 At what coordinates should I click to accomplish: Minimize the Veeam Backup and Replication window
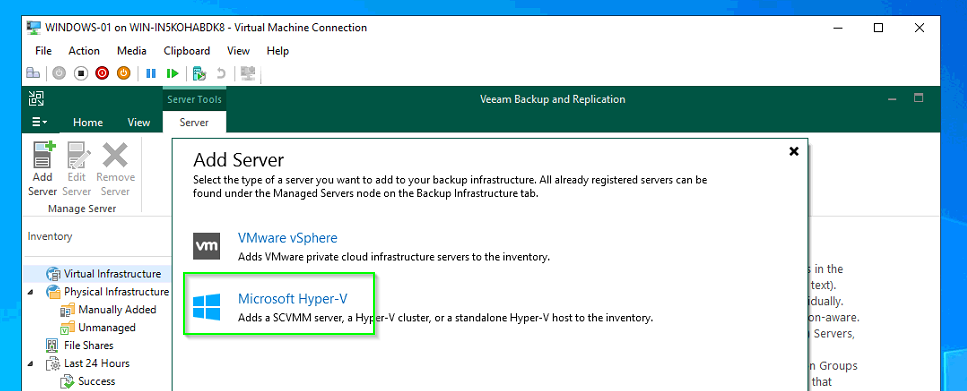[x=892, y=99]
